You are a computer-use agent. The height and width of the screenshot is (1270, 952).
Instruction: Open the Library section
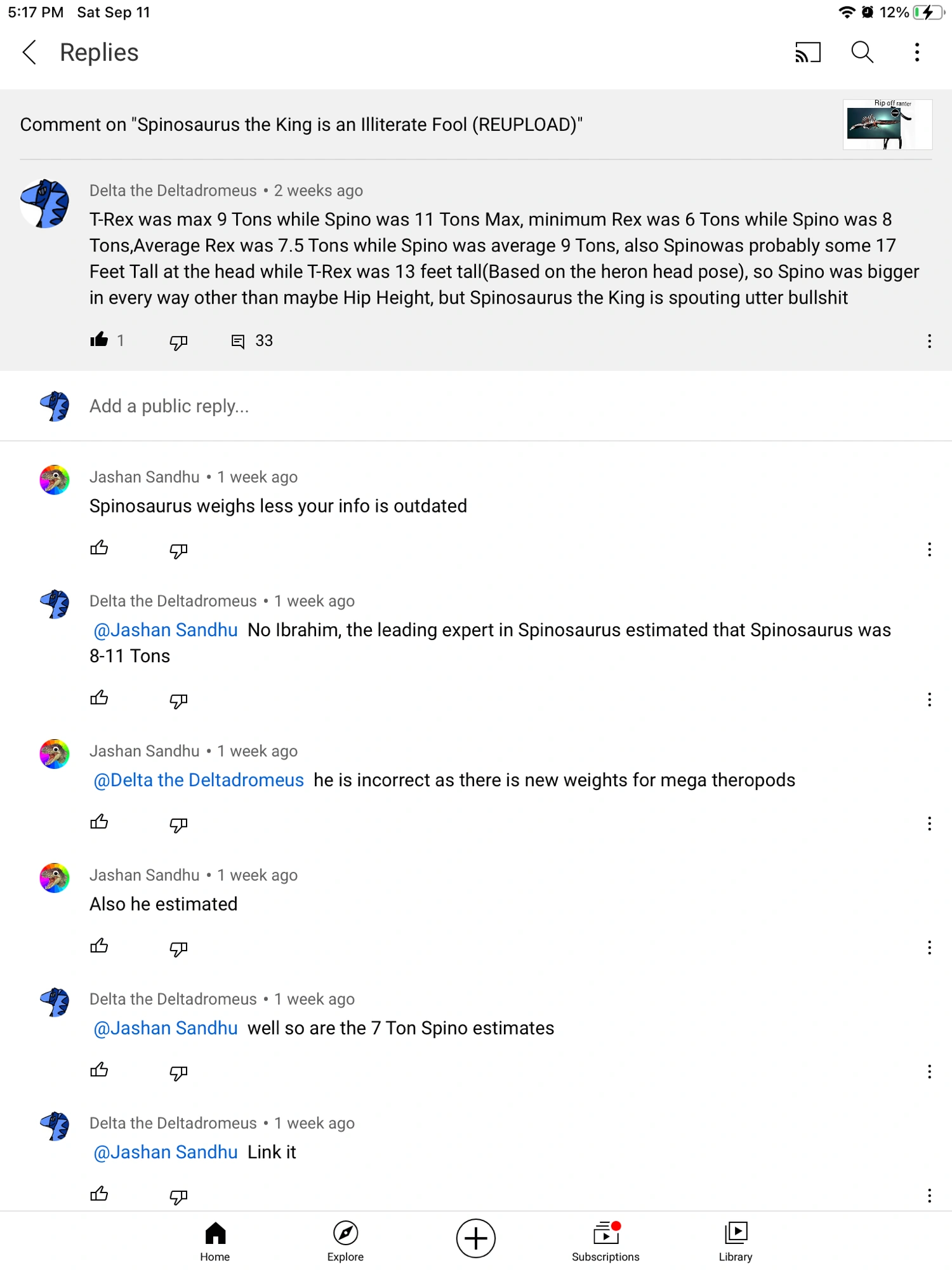point(736,1237)
